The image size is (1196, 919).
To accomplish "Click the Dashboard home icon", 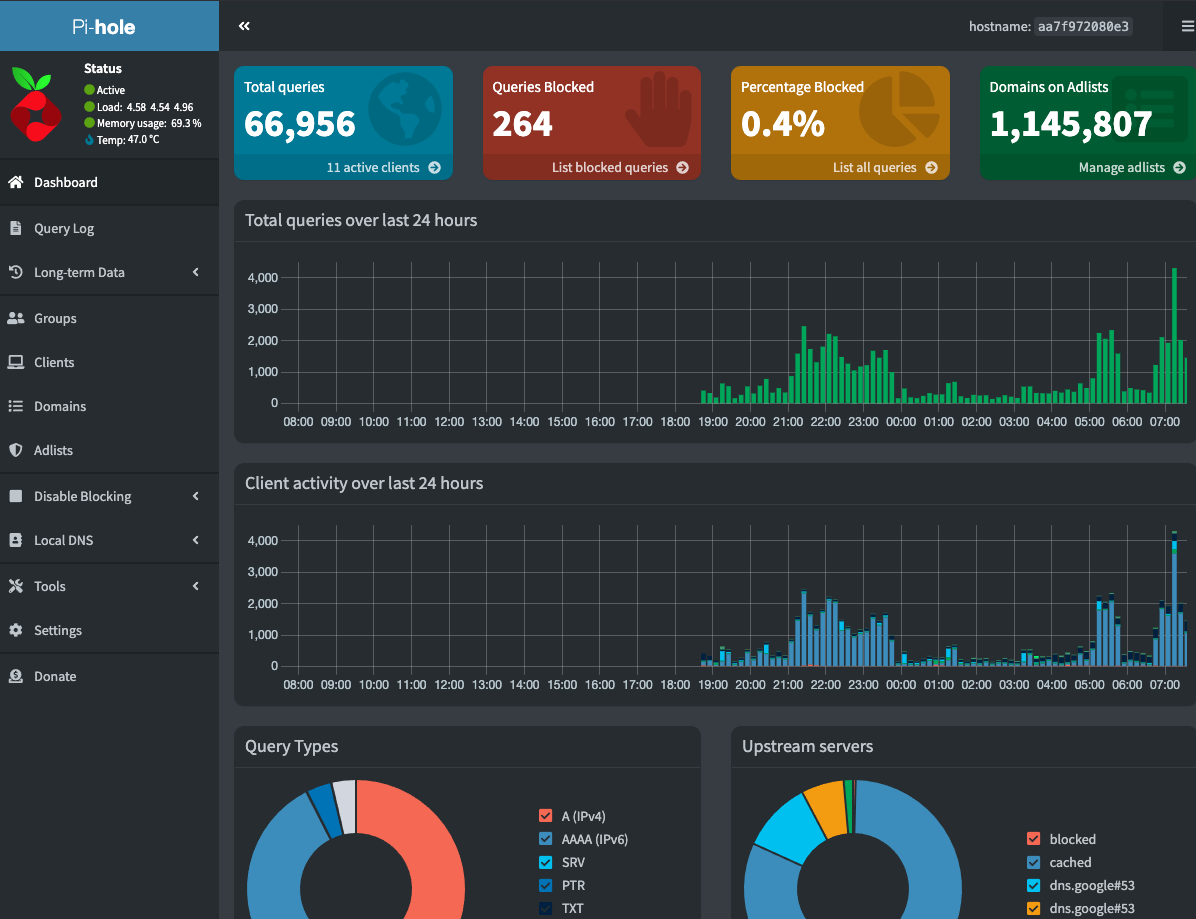I will pos(15,182).
